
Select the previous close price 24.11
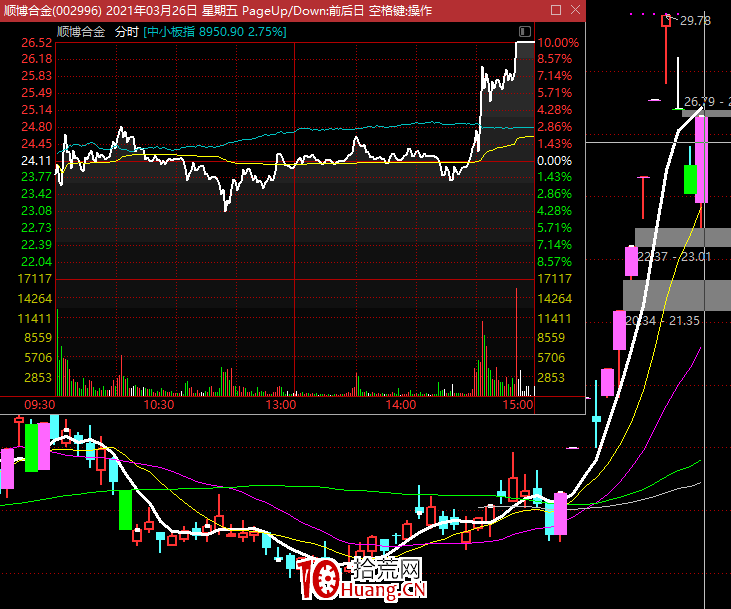[x=36, y=161]
